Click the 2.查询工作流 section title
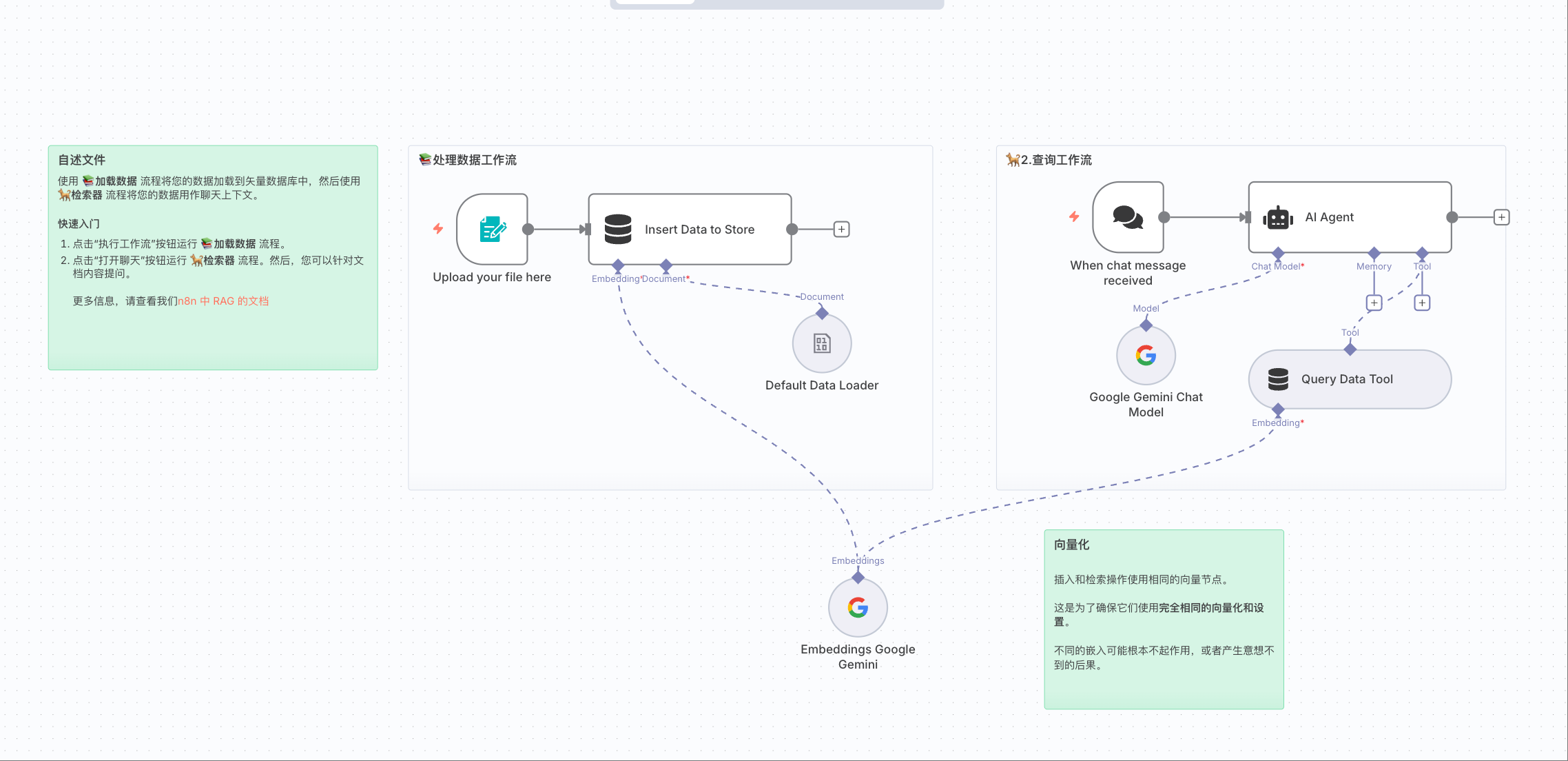 pyautogui.click(x=1049, y=160)
